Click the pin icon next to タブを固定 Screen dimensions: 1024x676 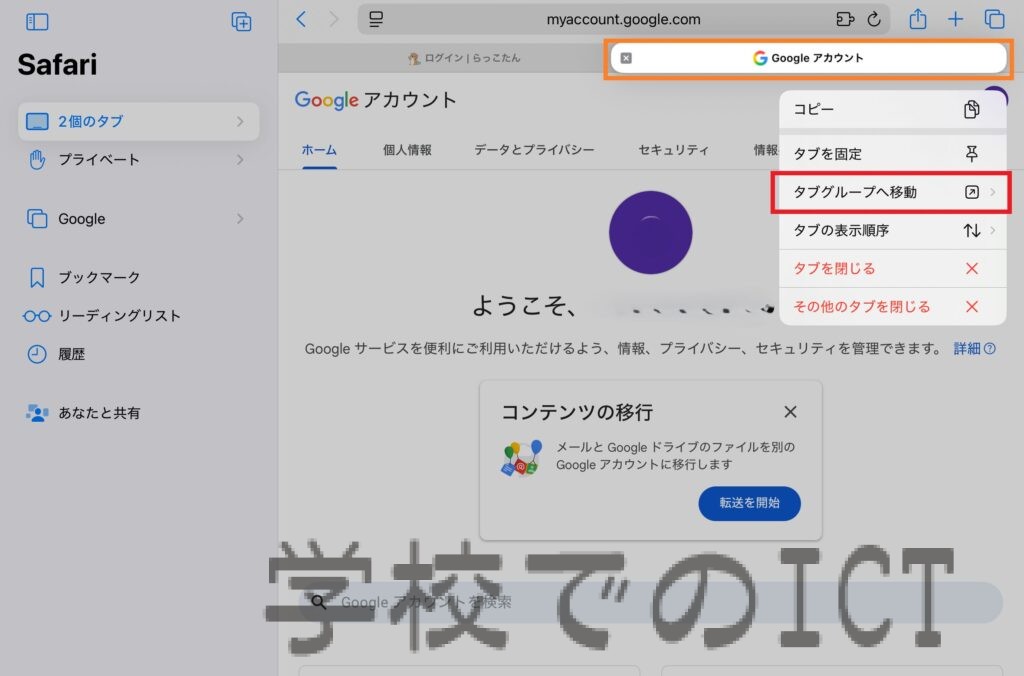972,153
